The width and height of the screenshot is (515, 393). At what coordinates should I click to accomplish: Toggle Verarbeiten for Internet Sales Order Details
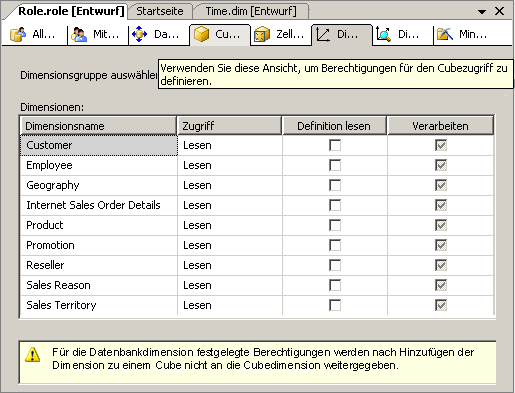[x=441, y=205]
